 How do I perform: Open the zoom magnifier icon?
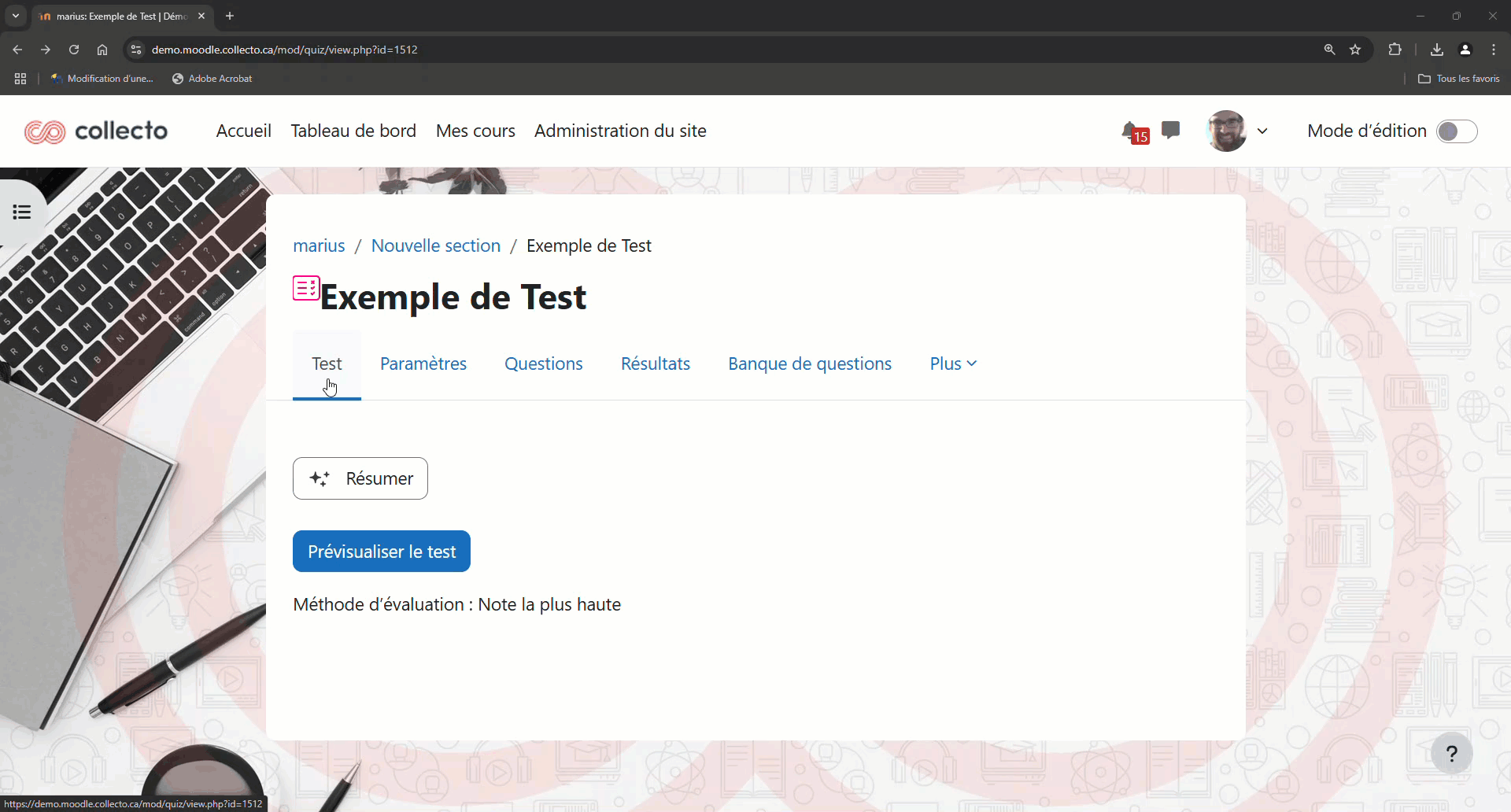[x=1330, y=50]
